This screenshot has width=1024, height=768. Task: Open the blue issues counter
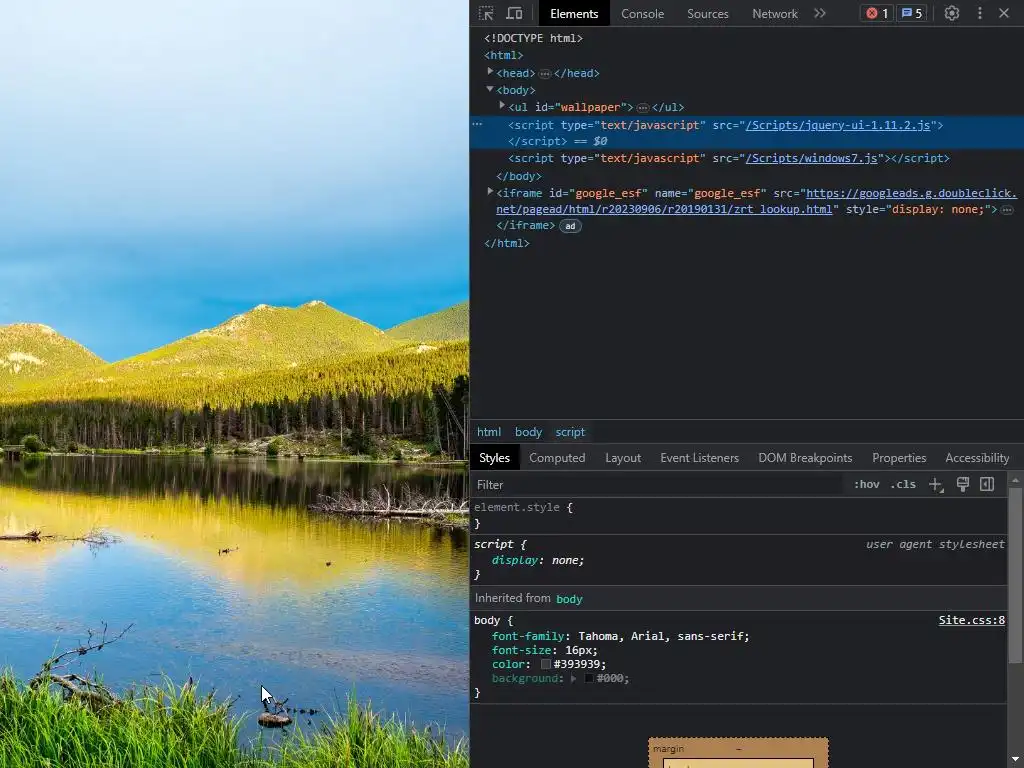(912, 13)
